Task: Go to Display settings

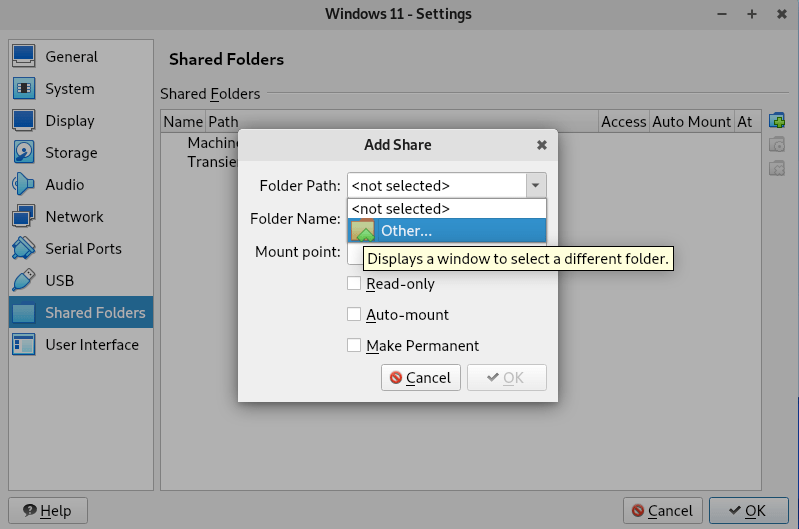Action: tap(81, 121)
